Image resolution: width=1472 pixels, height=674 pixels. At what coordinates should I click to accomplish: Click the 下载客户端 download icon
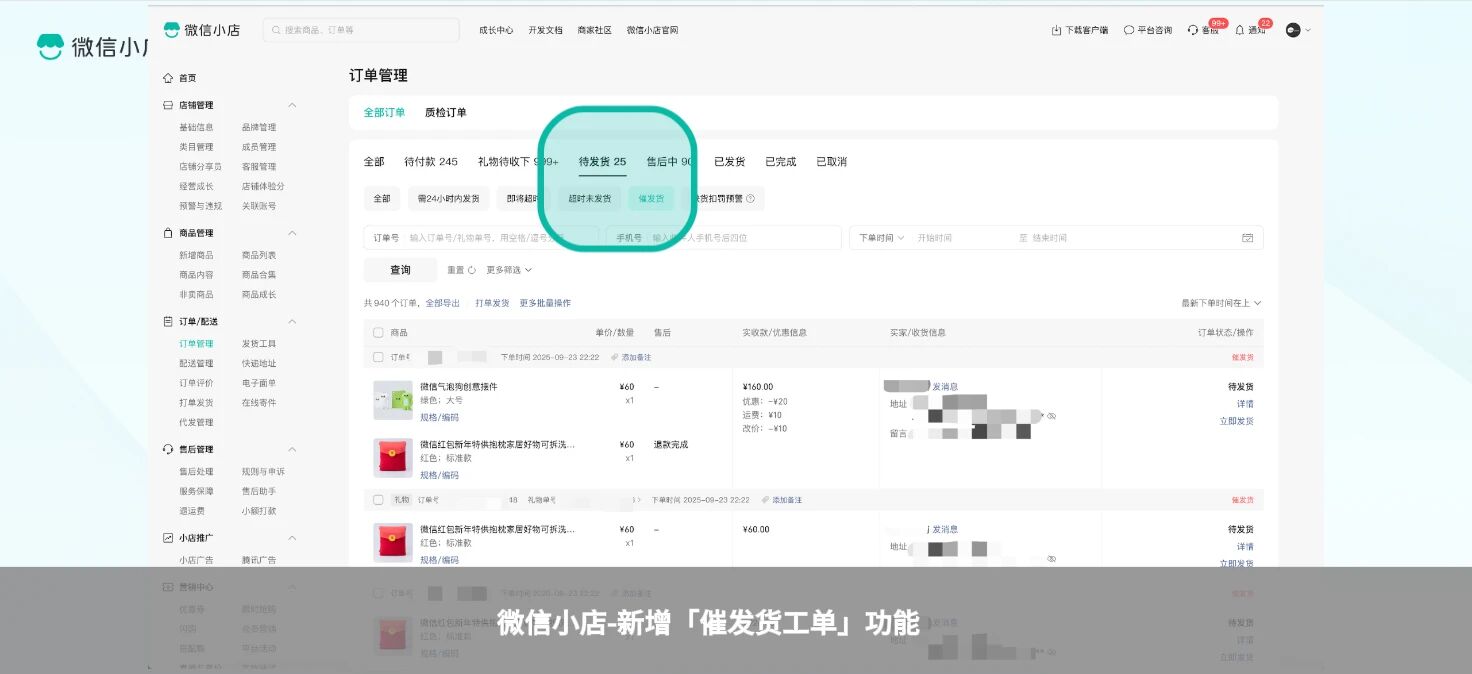[x=1056, y=30]
